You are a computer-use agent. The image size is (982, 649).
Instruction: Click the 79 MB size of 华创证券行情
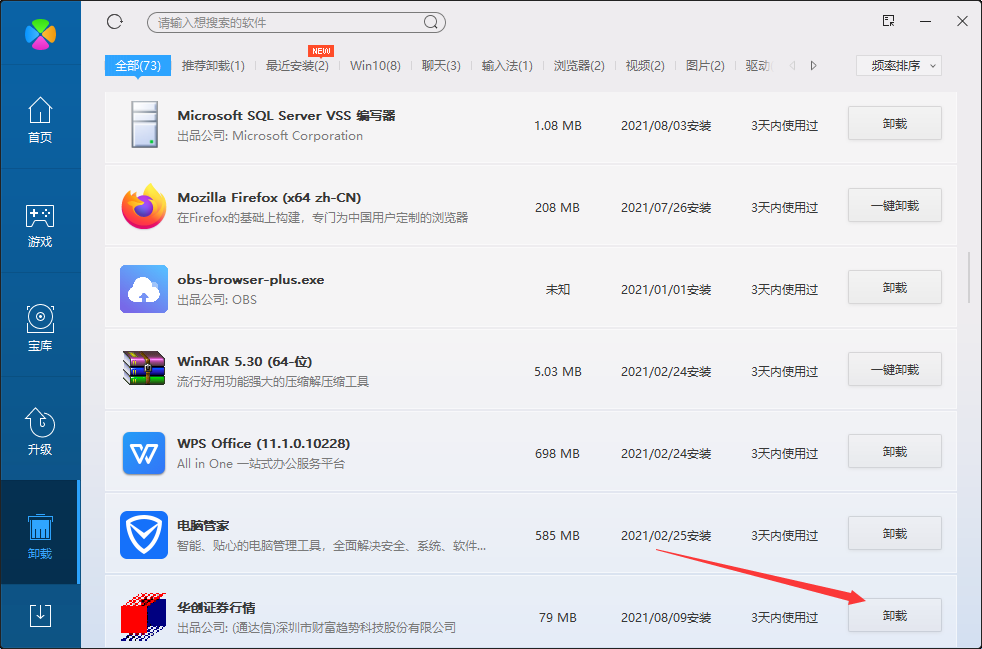[557, 618]
